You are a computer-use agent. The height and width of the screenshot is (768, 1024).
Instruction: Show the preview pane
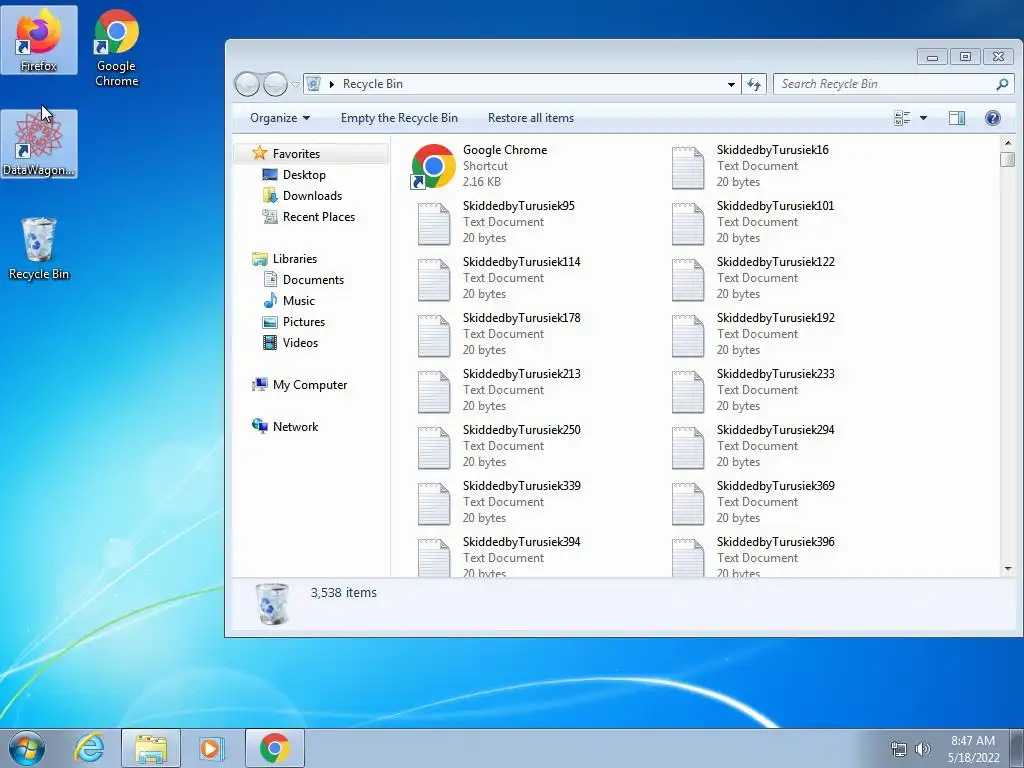(957, 118)
